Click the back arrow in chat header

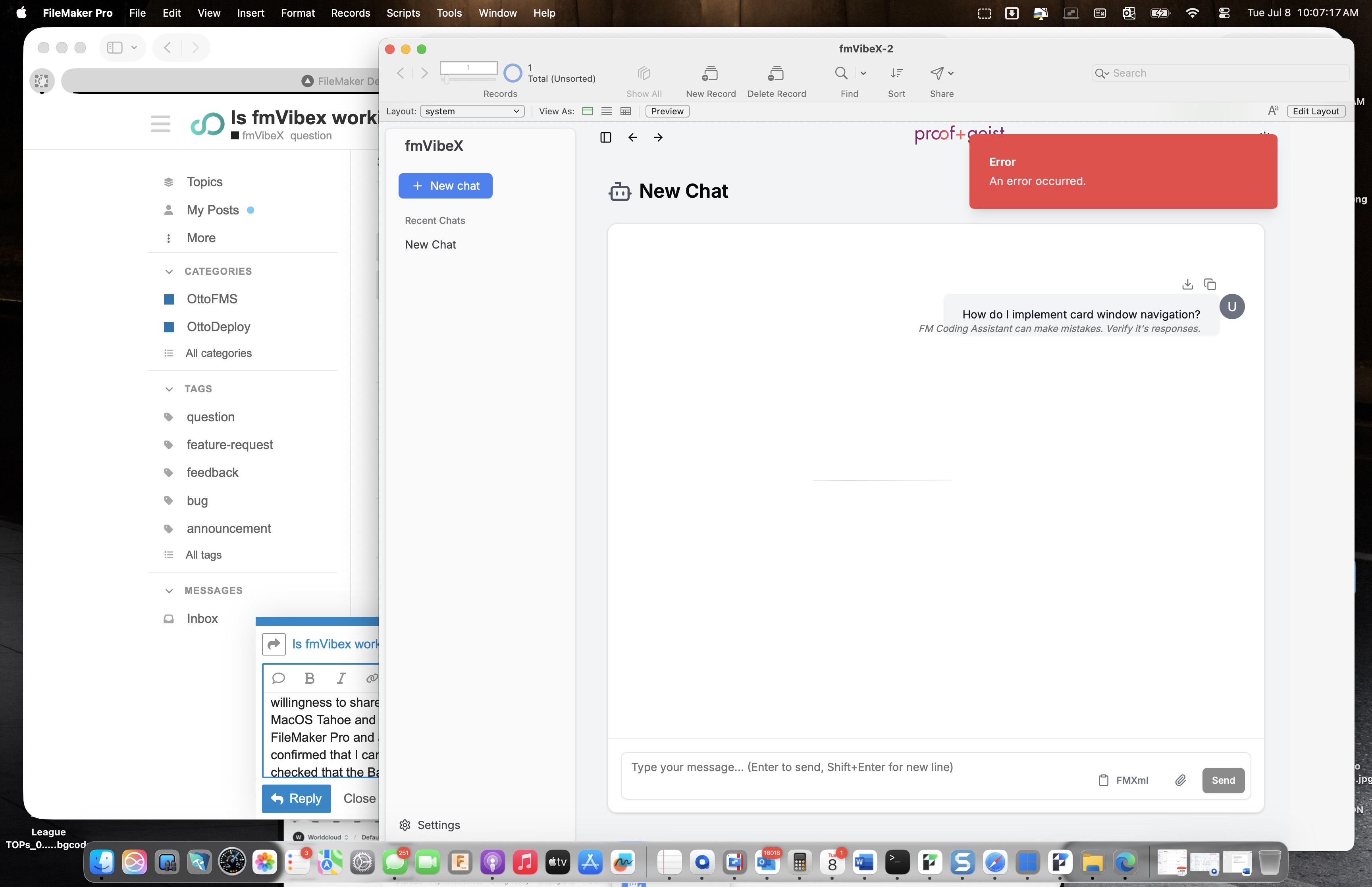[x=632, y=137]
